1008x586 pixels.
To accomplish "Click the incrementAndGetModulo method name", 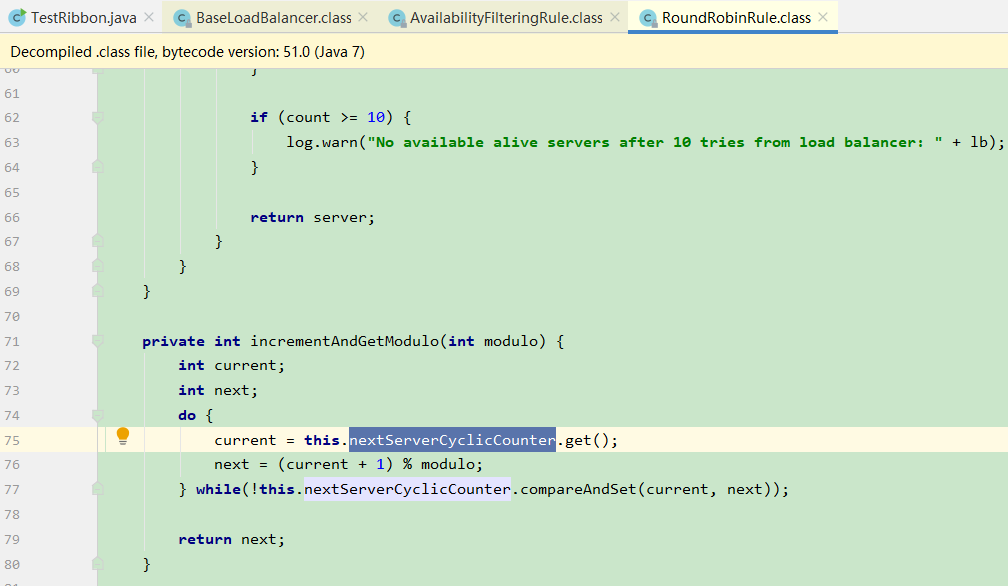I will 345,341.
